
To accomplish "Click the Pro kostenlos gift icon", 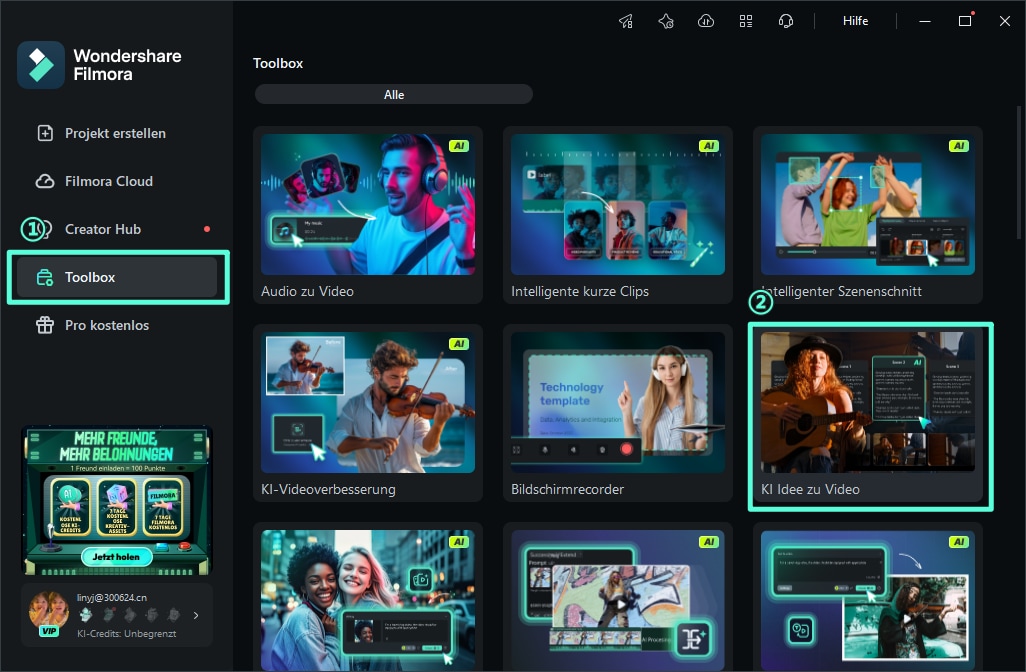I will click(45, 325).
